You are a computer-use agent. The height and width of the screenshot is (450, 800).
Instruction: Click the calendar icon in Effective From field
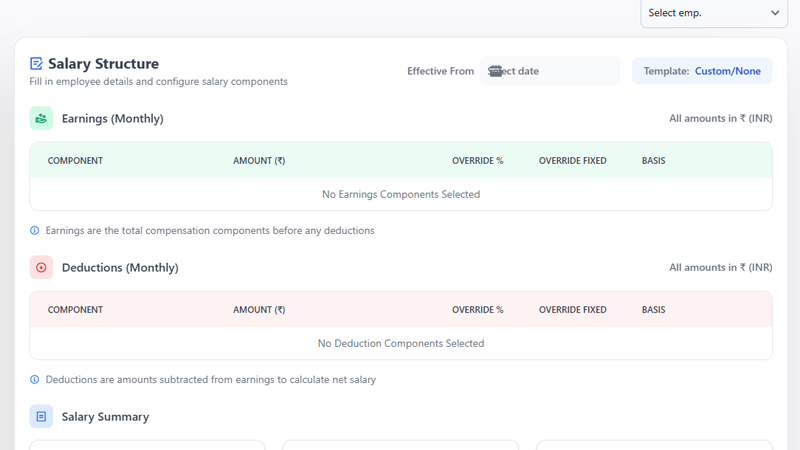494,71
